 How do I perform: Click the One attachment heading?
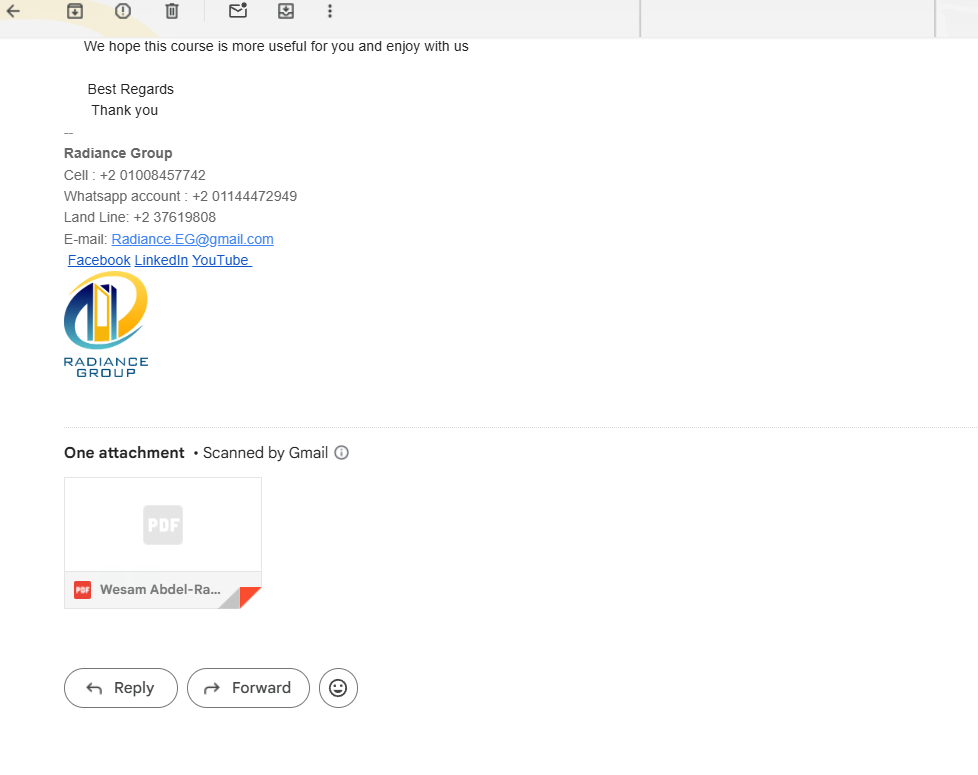tap(124, 453)
